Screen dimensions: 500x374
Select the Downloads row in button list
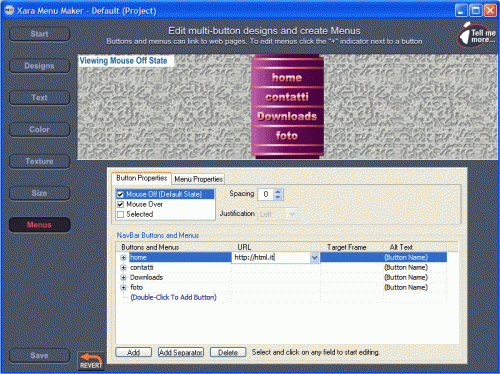coord(146,277)
